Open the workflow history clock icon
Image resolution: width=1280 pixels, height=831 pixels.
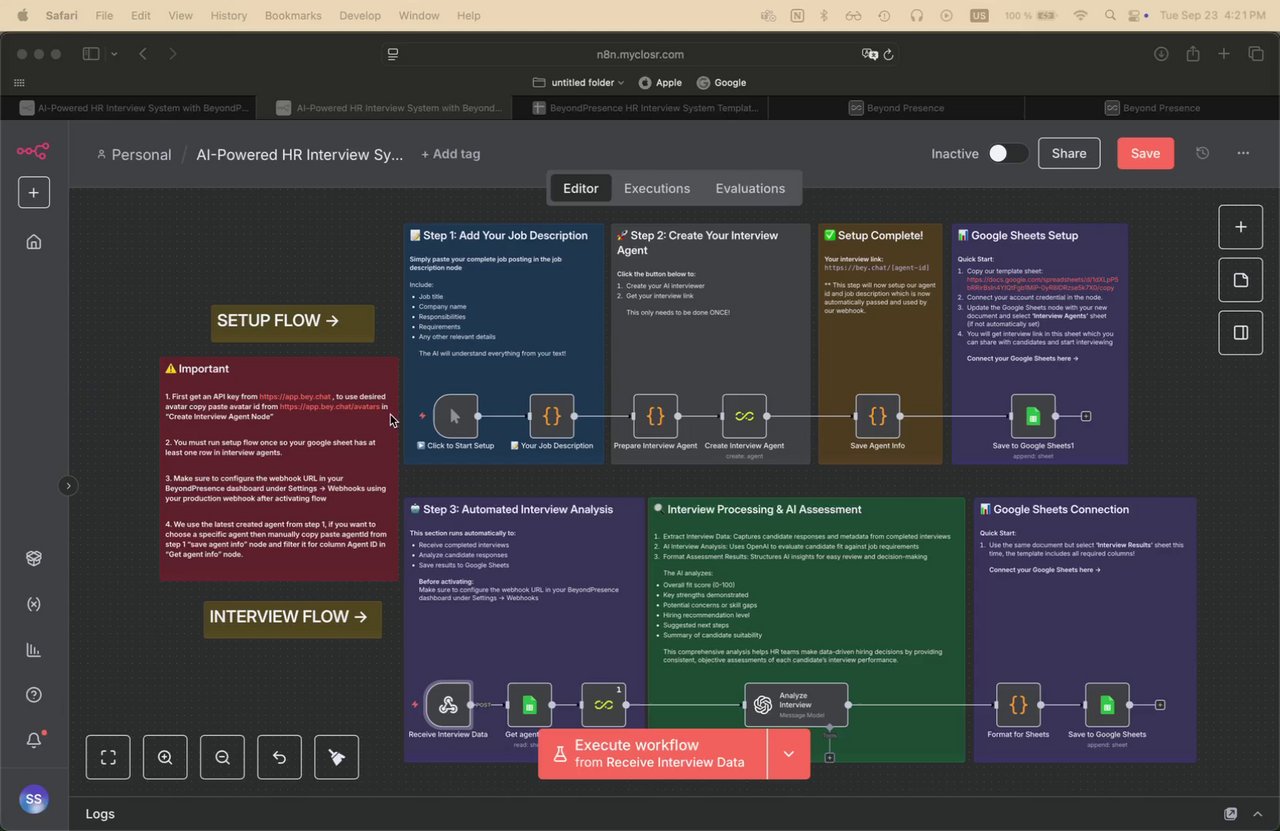point(1202,153)
